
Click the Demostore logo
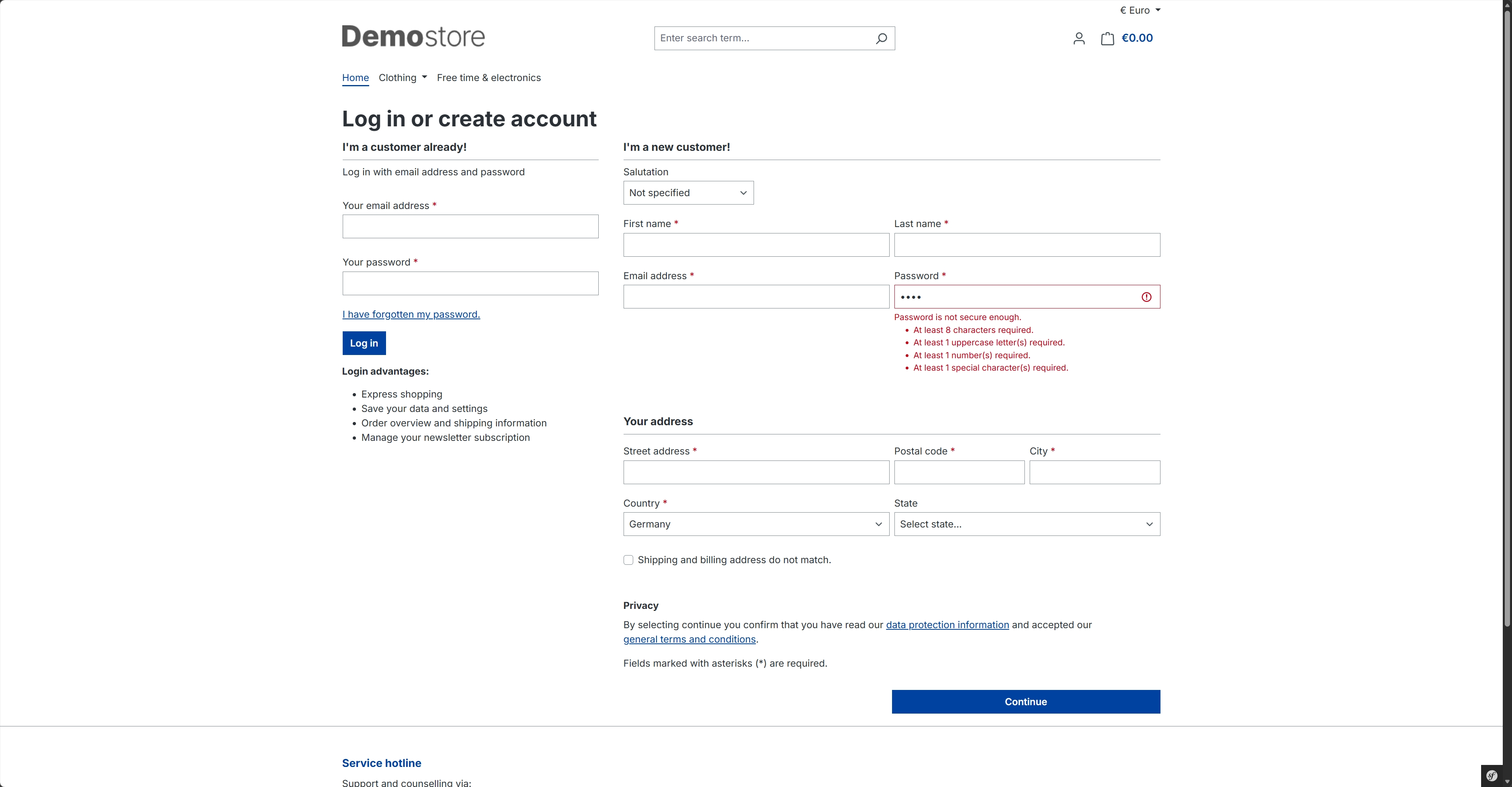pyautogui.click(x=413, y=37)
